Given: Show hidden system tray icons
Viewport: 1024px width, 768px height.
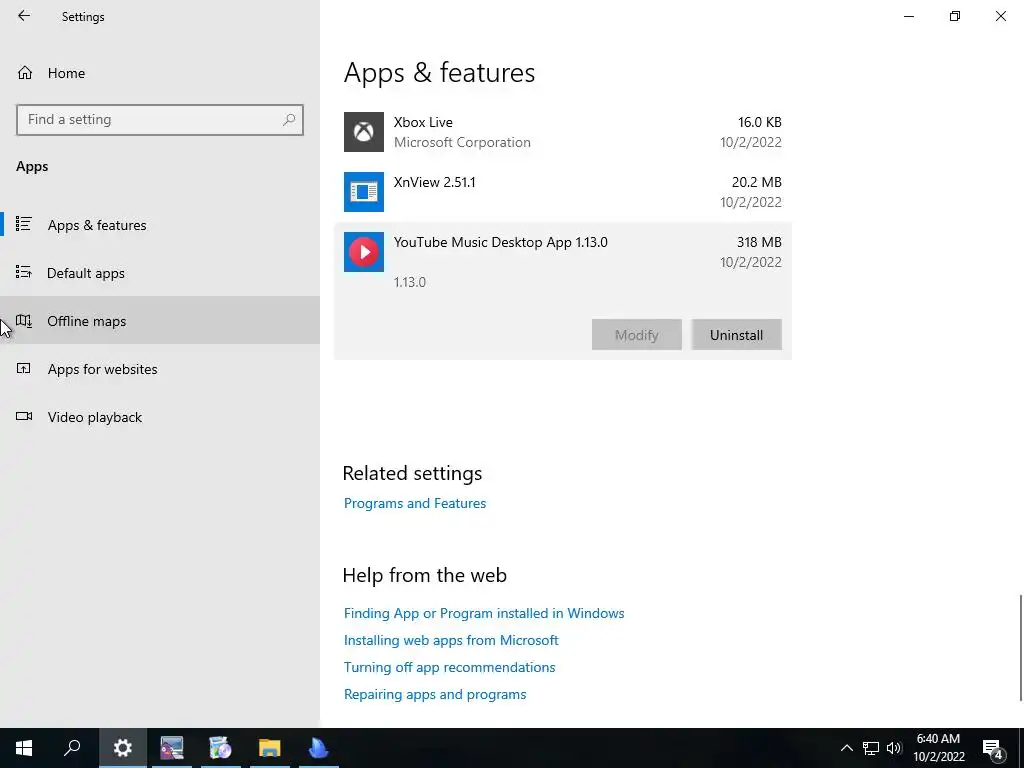Looking at the screenshot, I should tap(846, 748).
